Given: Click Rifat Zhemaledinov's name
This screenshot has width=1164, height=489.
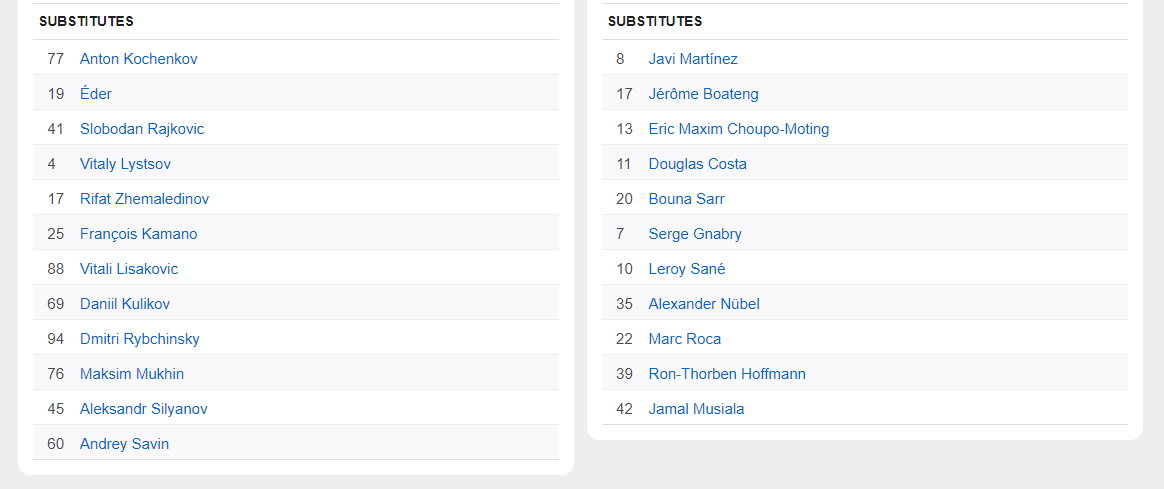Looking at the screenshot, I should (144, 199).
